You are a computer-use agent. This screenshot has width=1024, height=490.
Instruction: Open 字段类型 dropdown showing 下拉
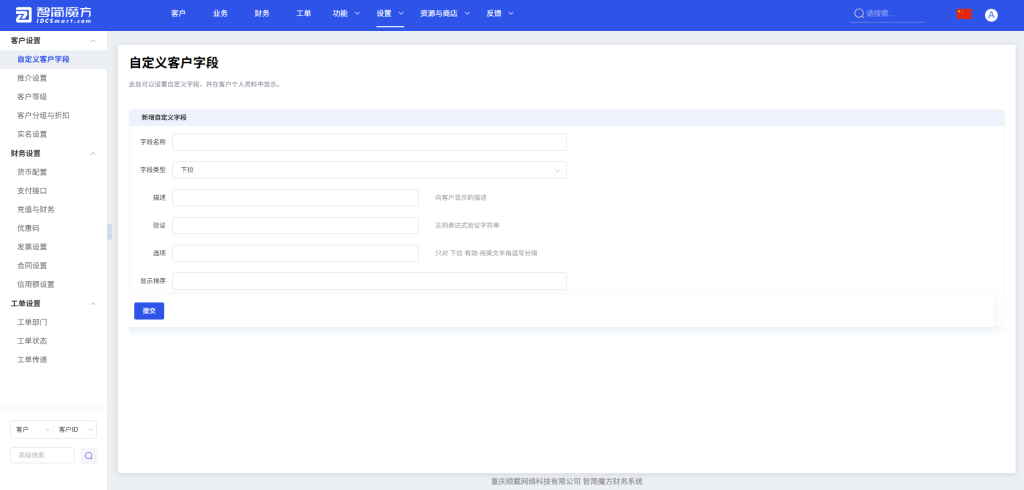pyautogui.click(x=369, y=170)
